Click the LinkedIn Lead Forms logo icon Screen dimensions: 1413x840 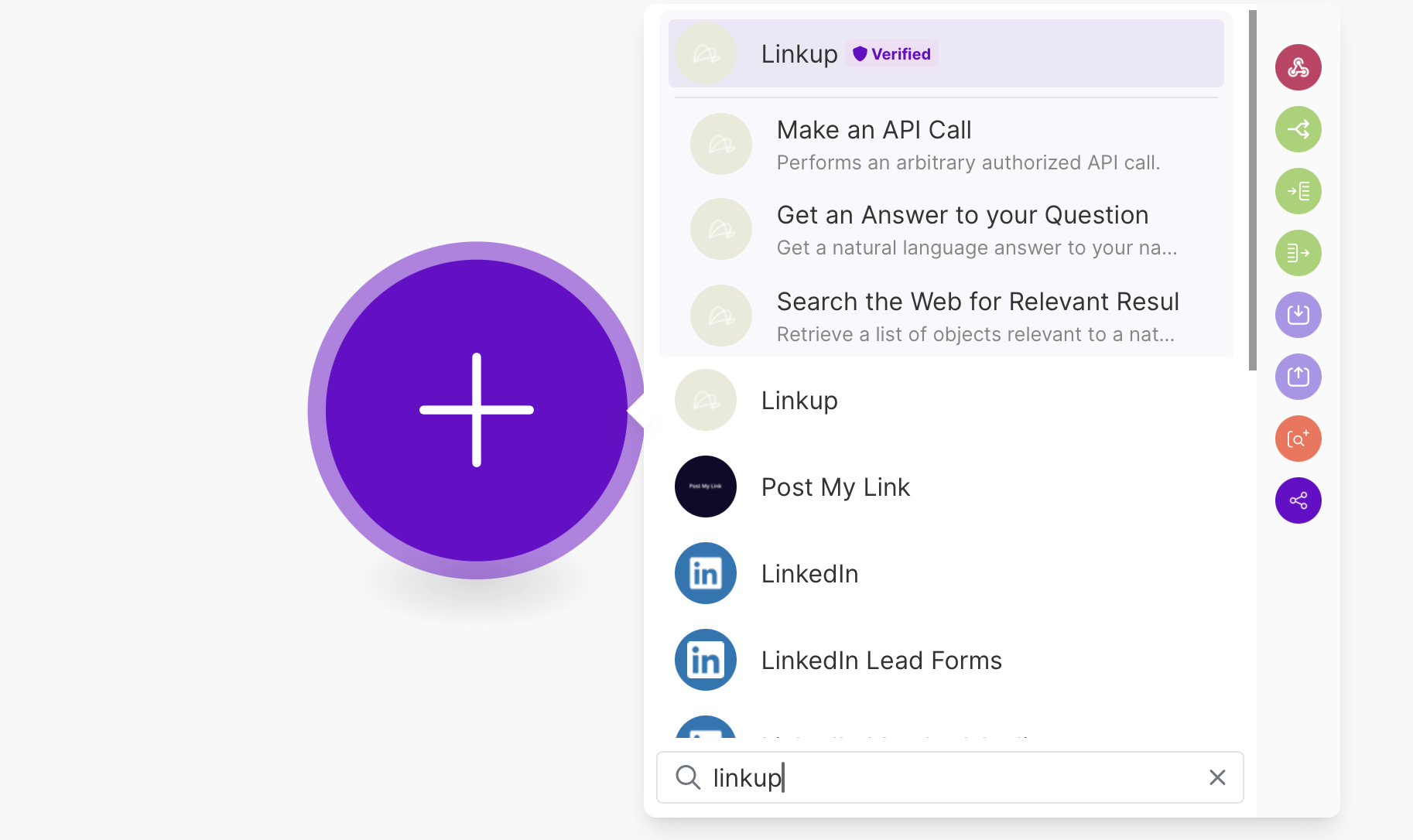[x=706, y=660]
